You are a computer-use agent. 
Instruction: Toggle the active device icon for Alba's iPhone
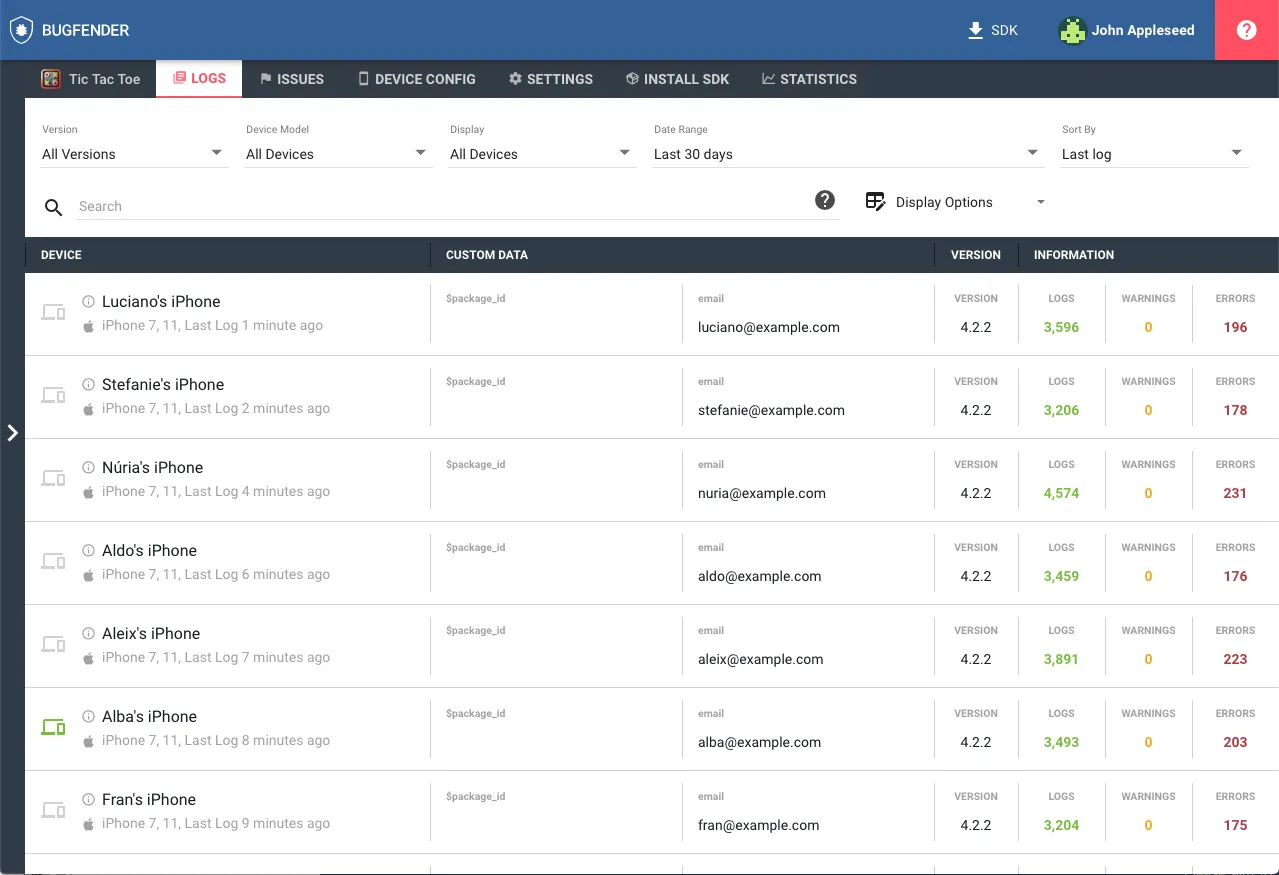point(53,727)
